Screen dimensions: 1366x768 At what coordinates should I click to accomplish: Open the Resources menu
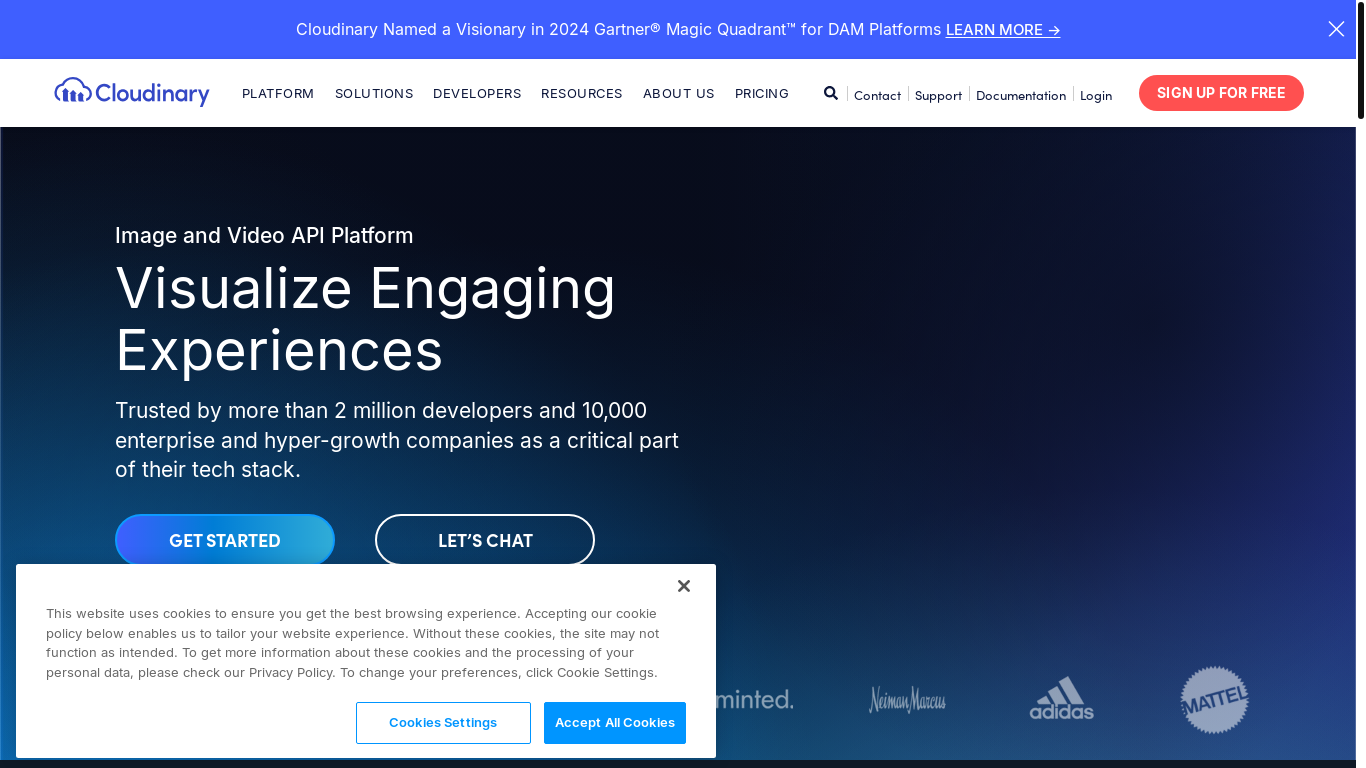pos(582,93)
